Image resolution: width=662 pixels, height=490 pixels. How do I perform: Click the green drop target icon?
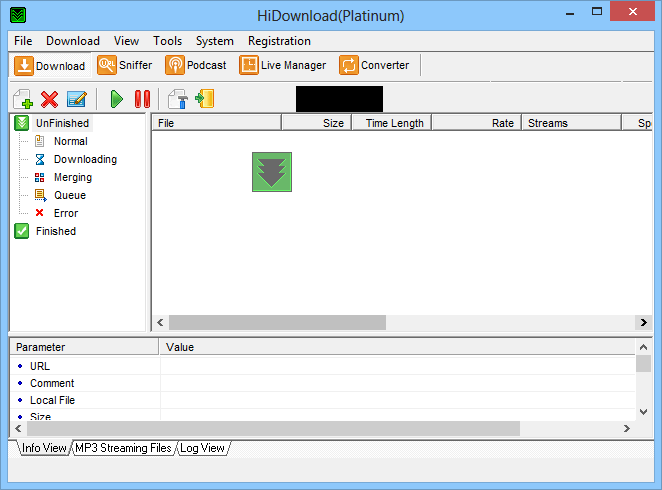[272, 172]
